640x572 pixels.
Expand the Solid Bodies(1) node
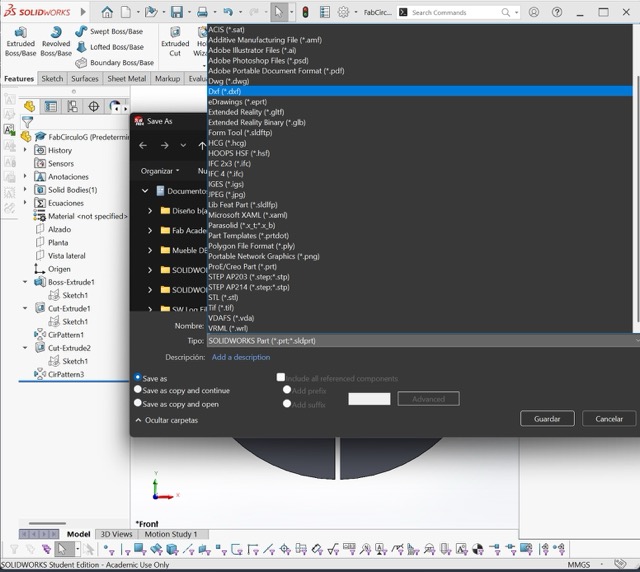pos(25,189)
